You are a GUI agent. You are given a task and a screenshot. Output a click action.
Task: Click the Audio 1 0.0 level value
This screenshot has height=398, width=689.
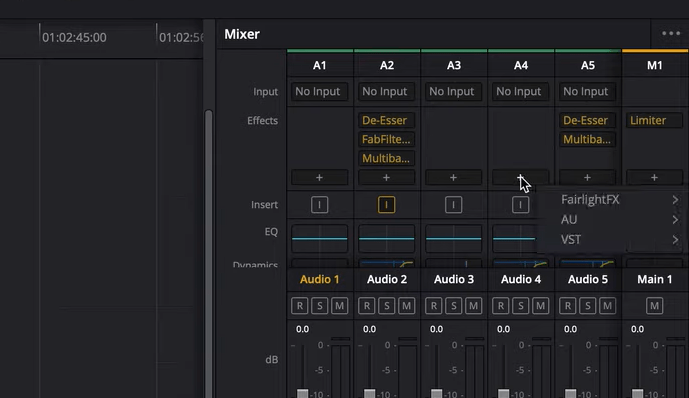click(x=302, y=329)
